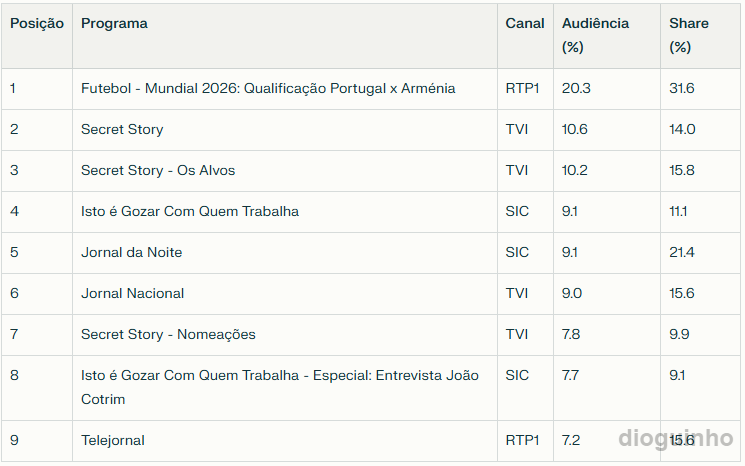The height and width of the screenshot is (466, 745).
Task: Select the RTP1 channel cell in row 1
Action: tap(522, 88)
